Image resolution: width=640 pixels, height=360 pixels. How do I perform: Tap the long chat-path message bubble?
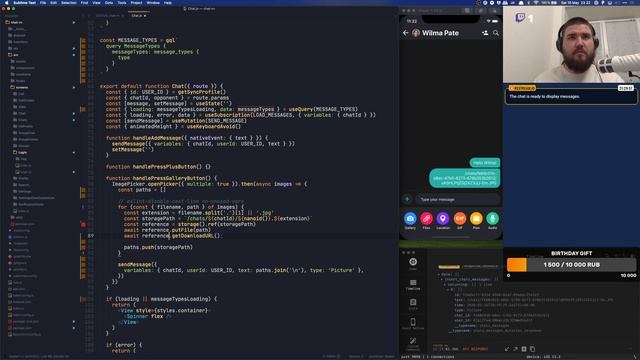tap(465, 178)
